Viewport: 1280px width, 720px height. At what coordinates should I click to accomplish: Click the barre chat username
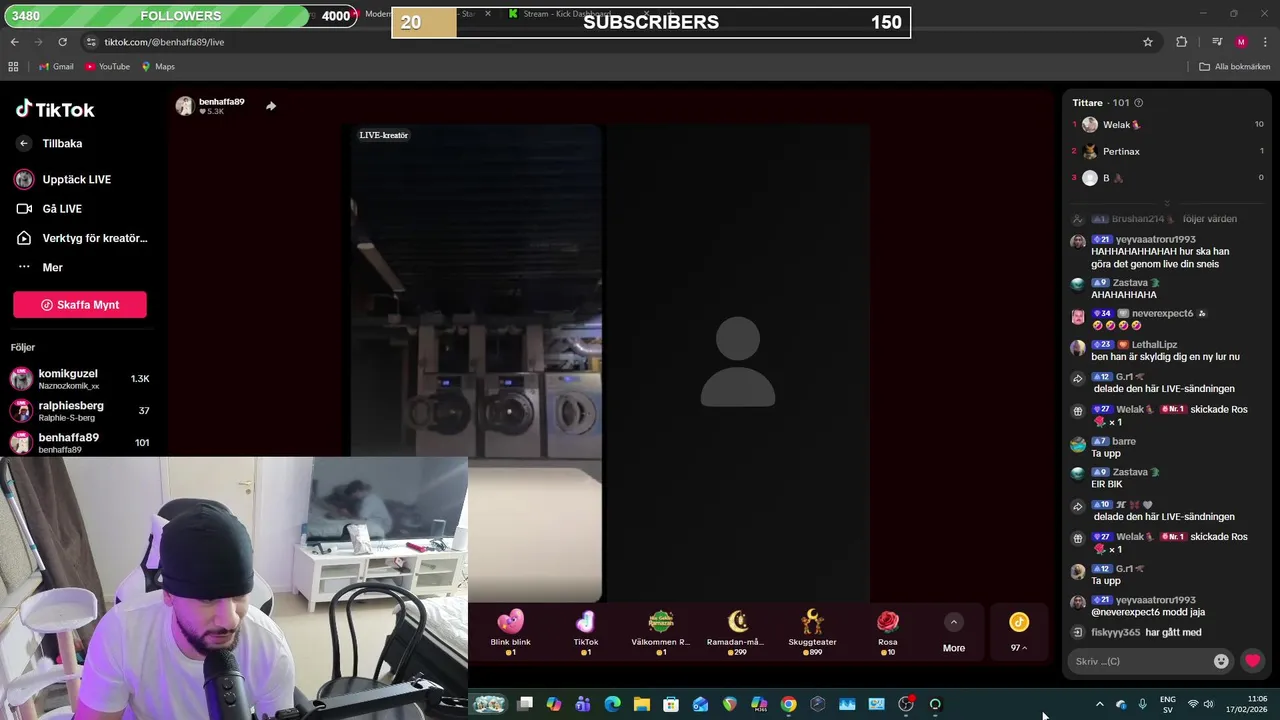1123,442
